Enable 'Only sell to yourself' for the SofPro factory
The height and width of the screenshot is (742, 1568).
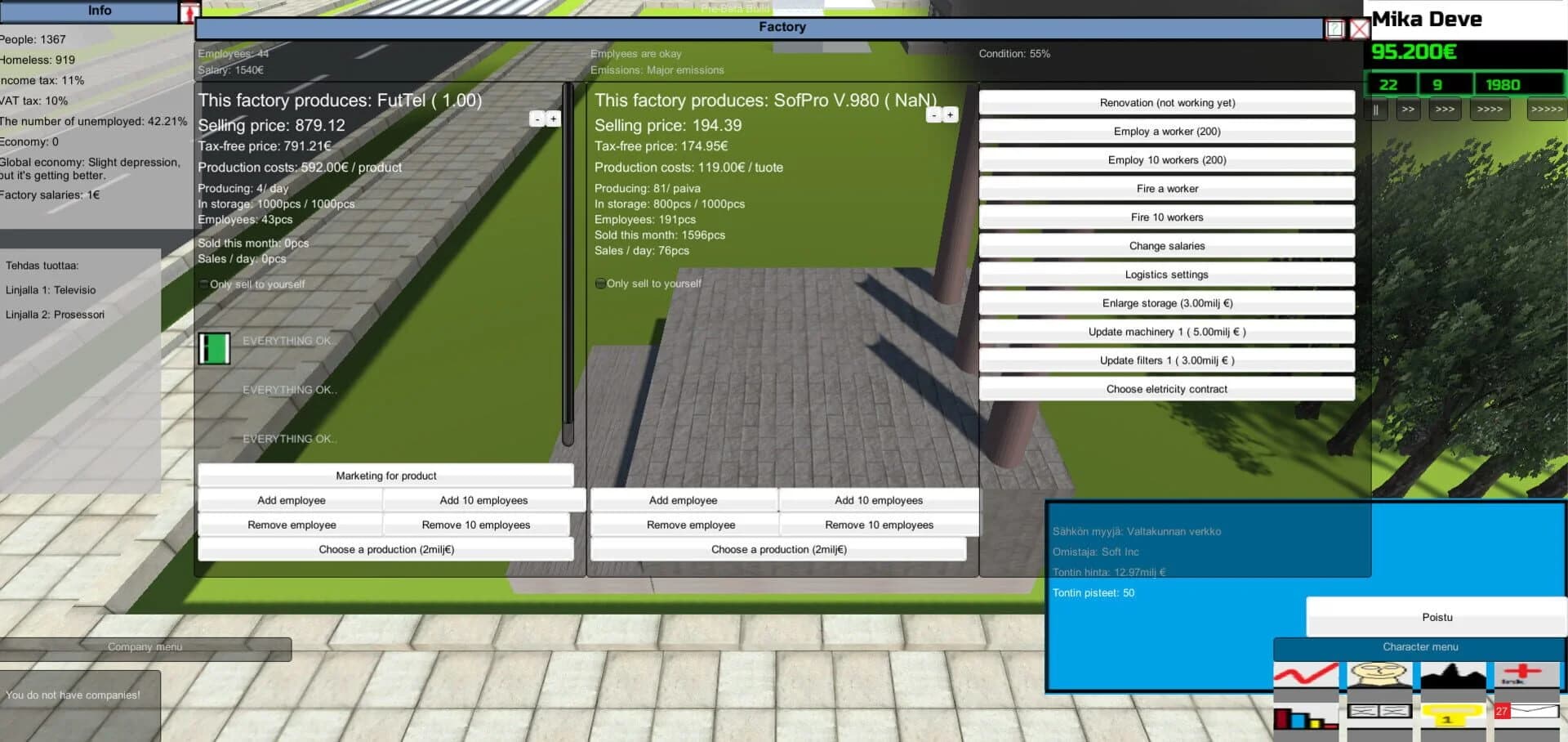601,283
